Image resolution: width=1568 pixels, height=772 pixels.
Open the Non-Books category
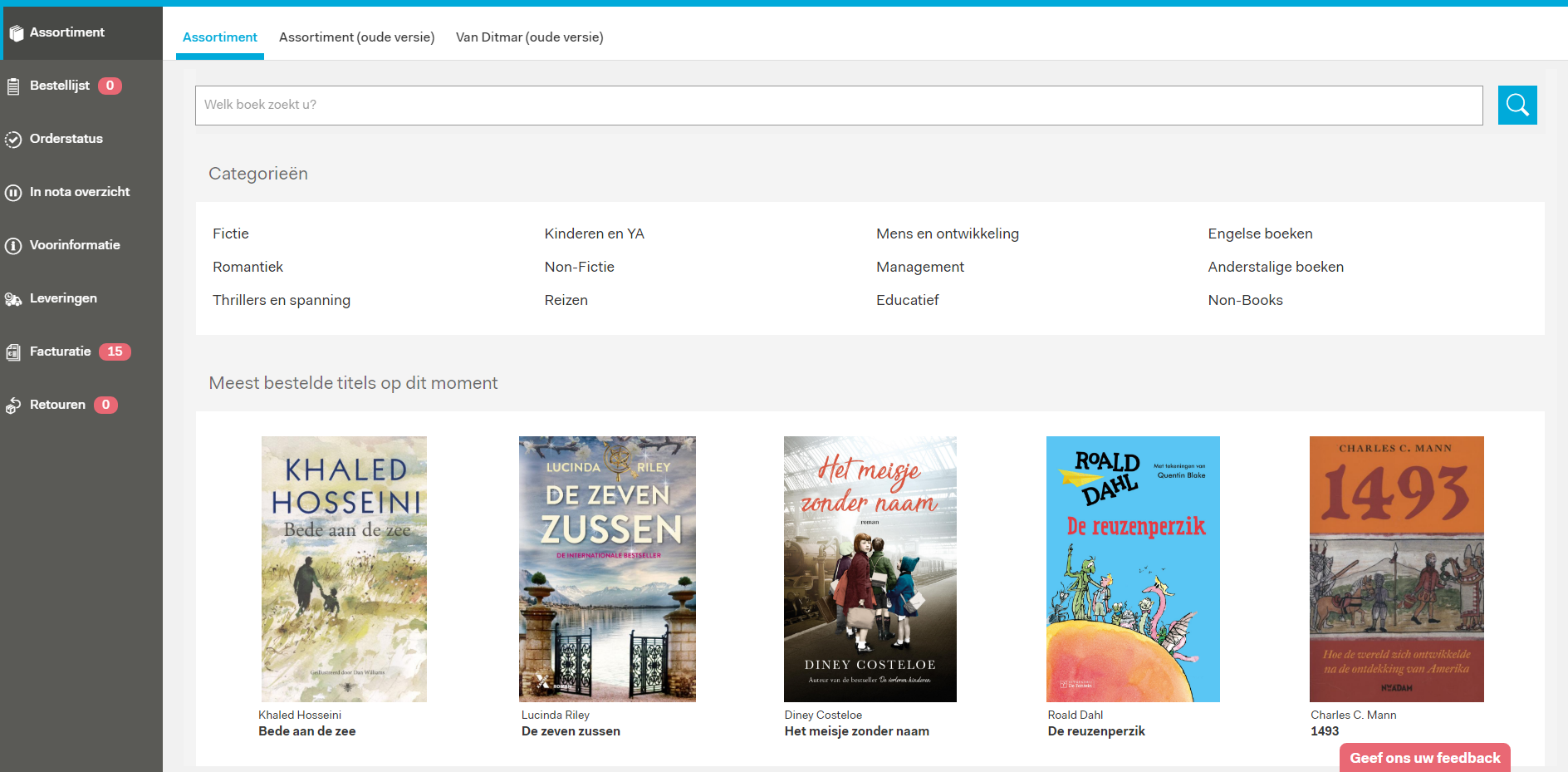coord(1246,300)
